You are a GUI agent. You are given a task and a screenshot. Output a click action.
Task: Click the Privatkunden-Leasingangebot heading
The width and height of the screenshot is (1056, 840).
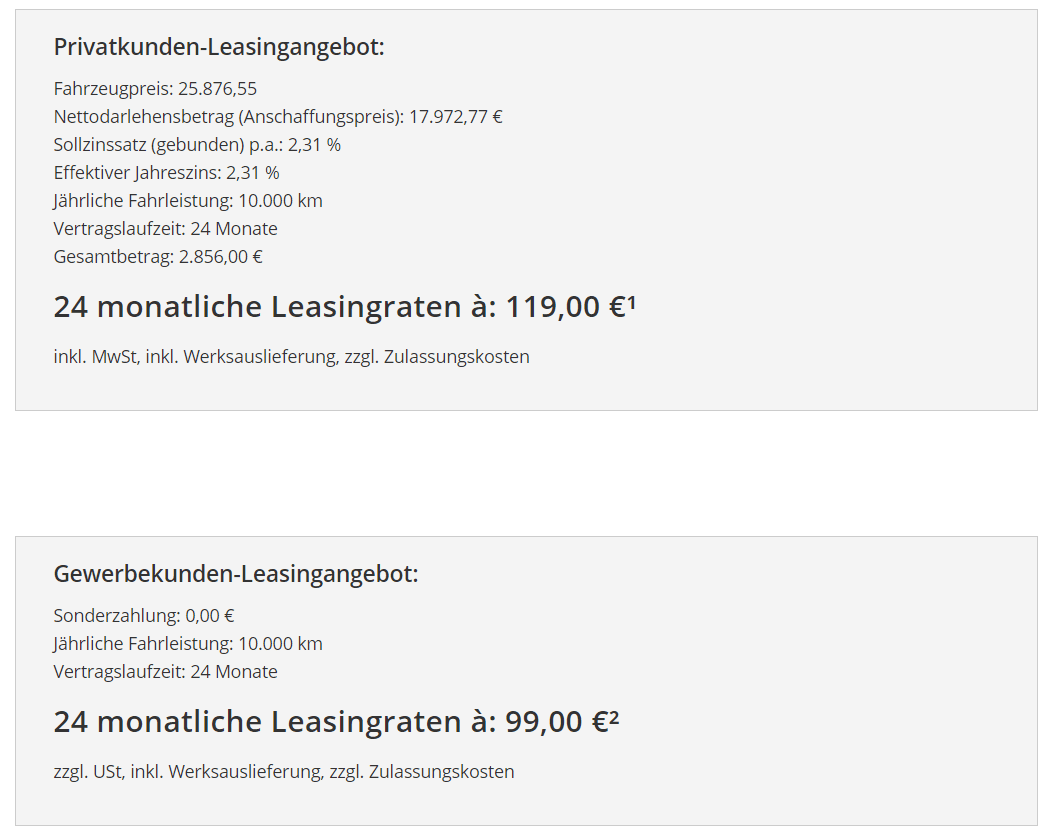(x=219, y=47)
